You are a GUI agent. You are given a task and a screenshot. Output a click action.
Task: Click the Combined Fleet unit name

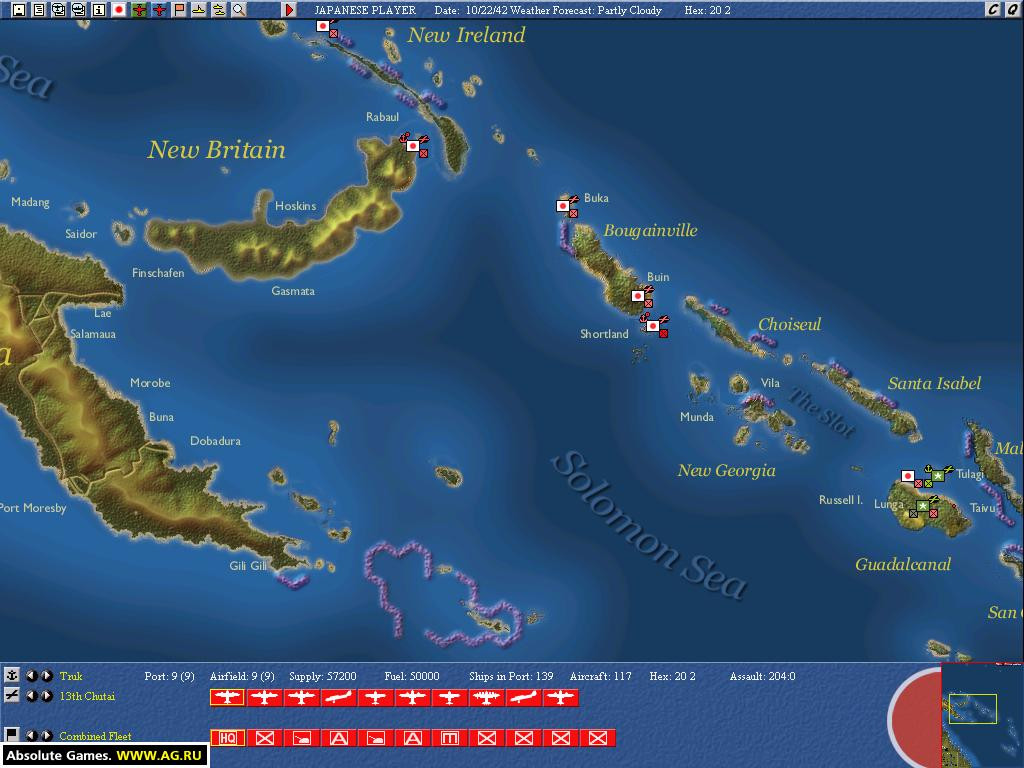pyautogui.click(x=95, y=736)
